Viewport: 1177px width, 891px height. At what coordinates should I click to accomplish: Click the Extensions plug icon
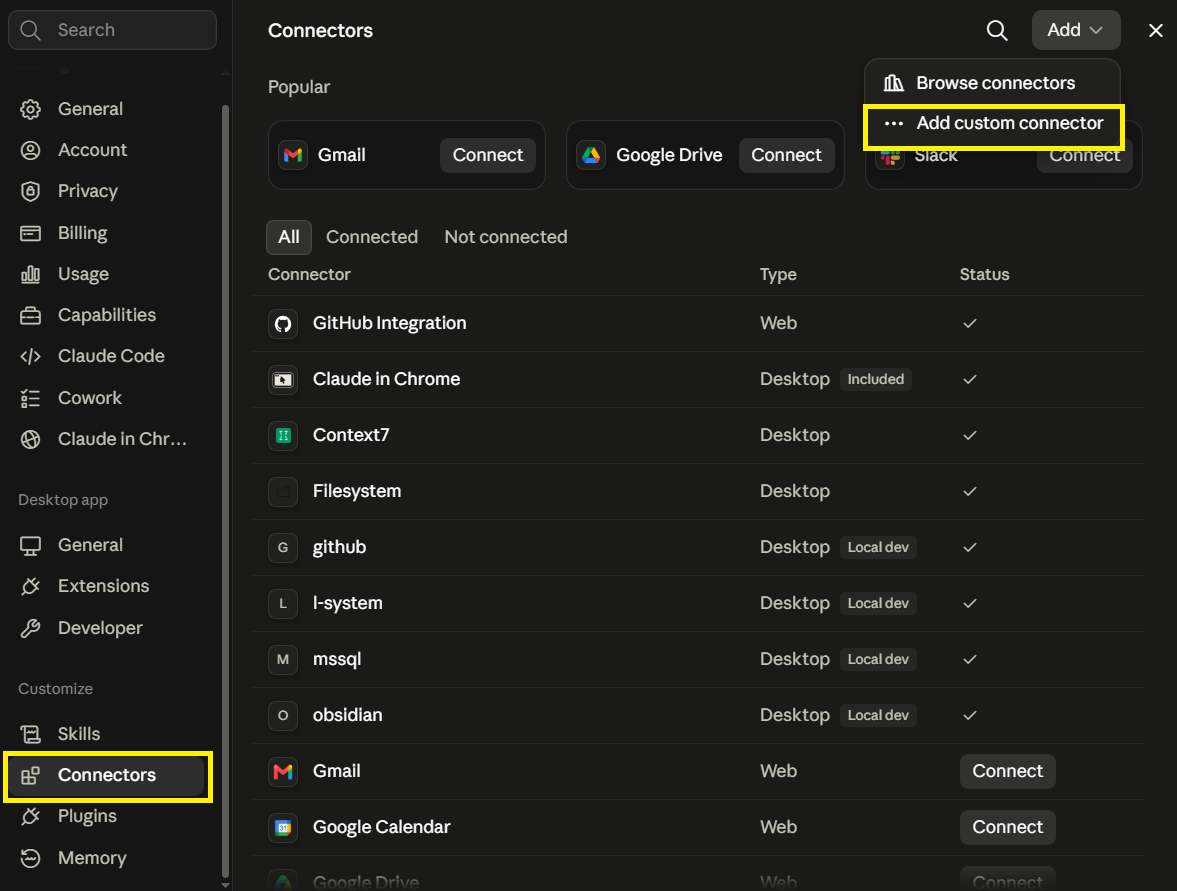(30, 586)
